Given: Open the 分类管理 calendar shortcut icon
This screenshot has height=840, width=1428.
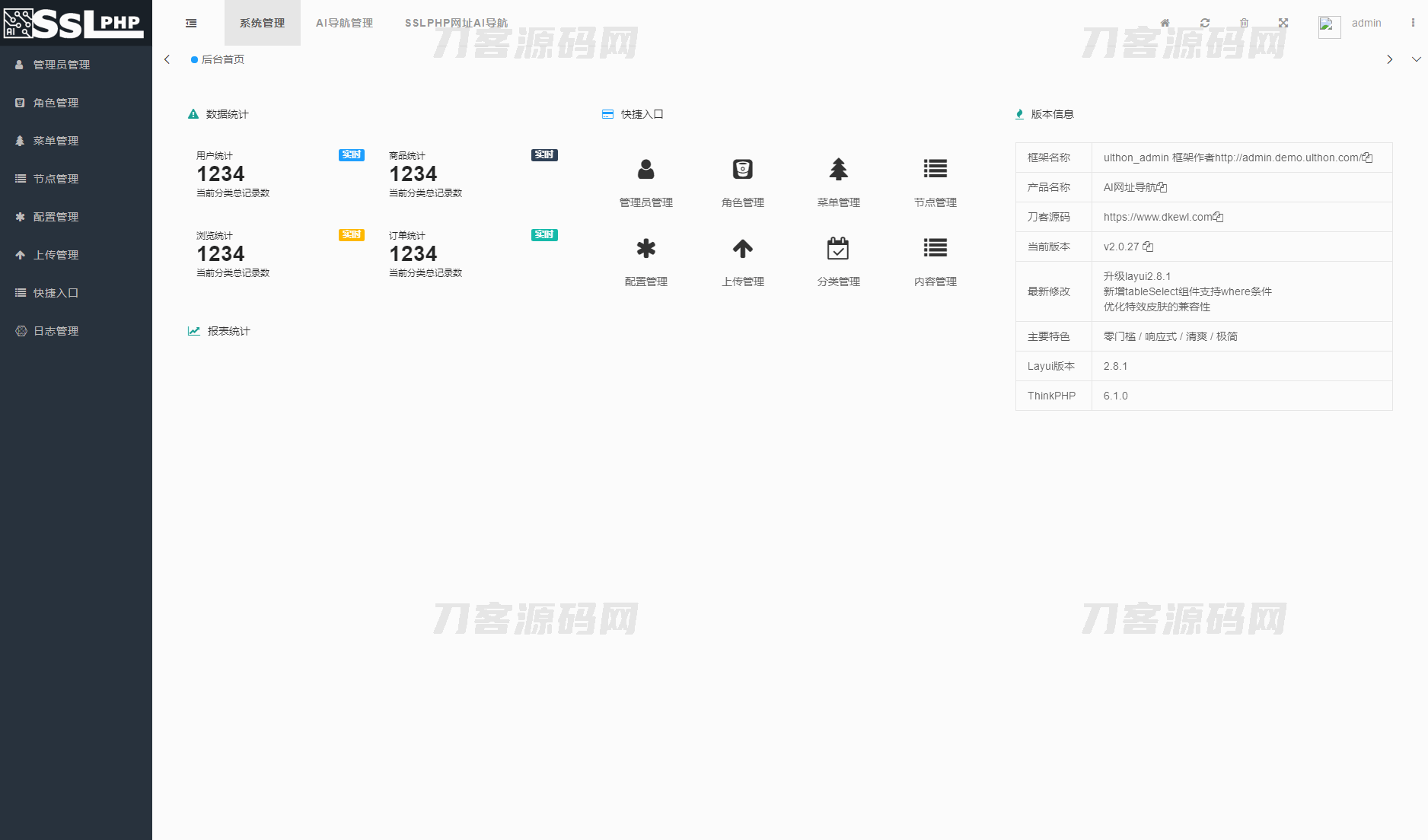Looking at the screenshot, I should point(838,248).
